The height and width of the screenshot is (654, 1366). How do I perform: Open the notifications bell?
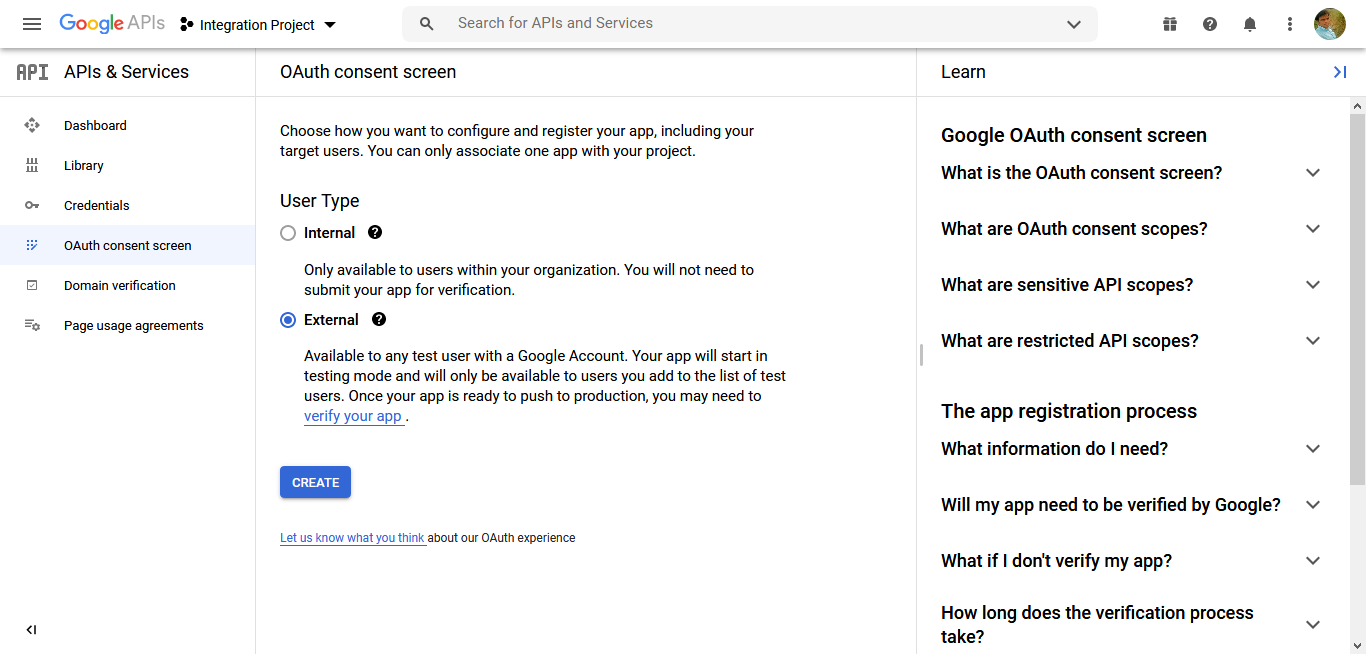[1250, 24]
